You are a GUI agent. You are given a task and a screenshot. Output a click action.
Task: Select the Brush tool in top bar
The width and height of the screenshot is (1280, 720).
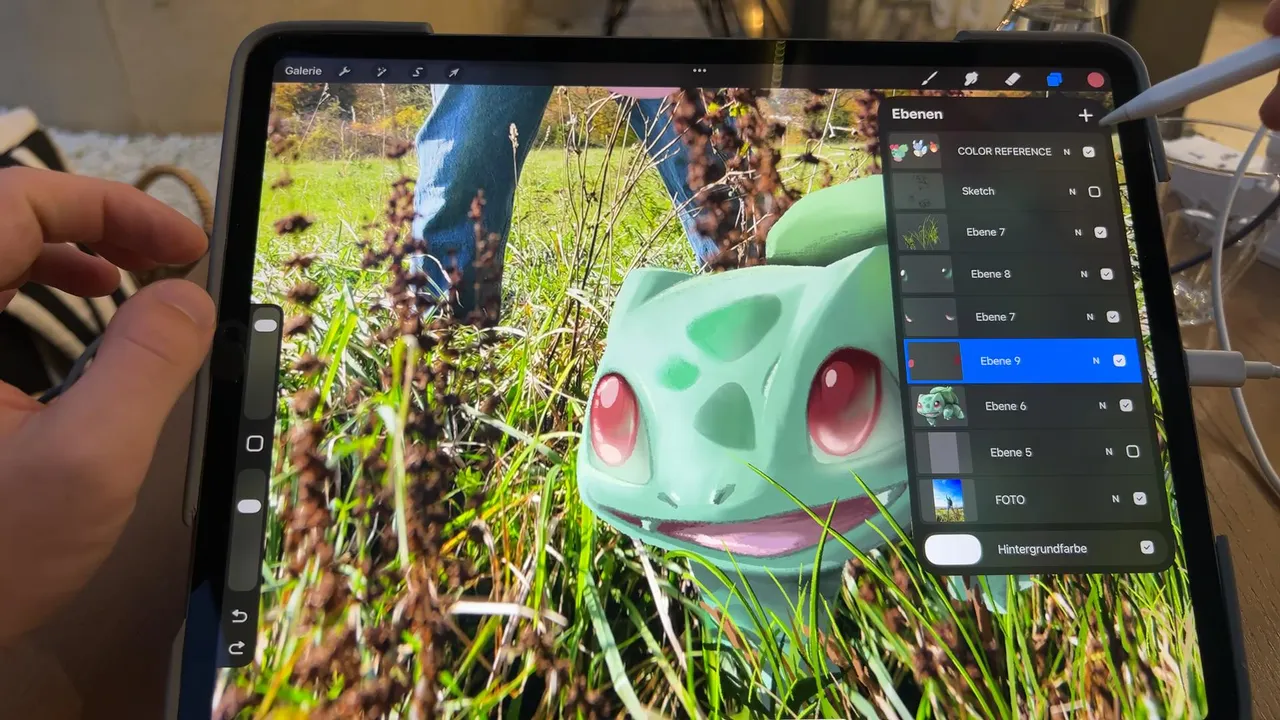click(x=929, y=78)
